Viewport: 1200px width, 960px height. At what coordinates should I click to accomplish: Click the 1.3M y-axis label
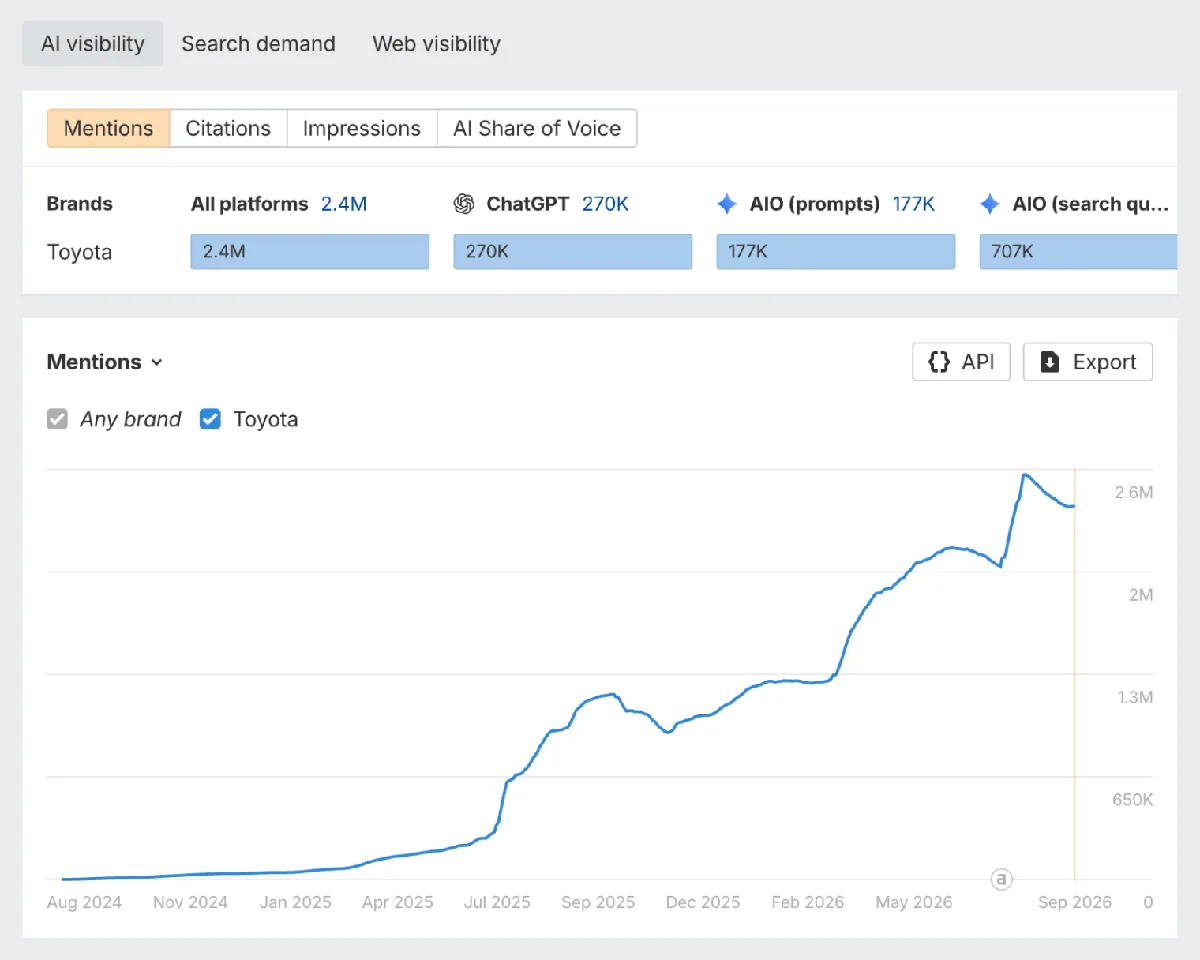click(1135, 697)
